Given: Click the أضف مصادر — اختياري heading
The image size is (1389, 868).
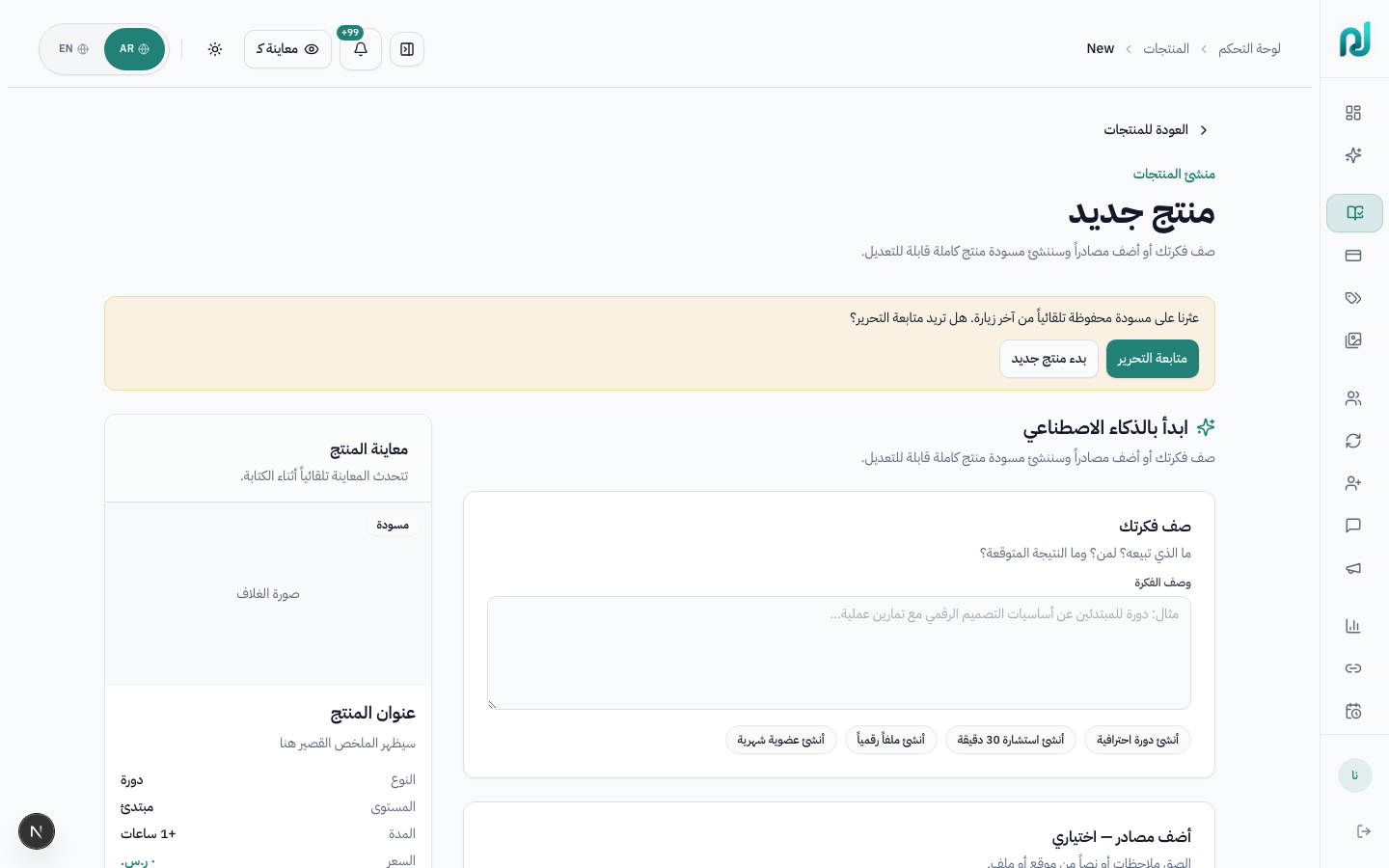Looking at the screenshot, I should pos(1122,836).
